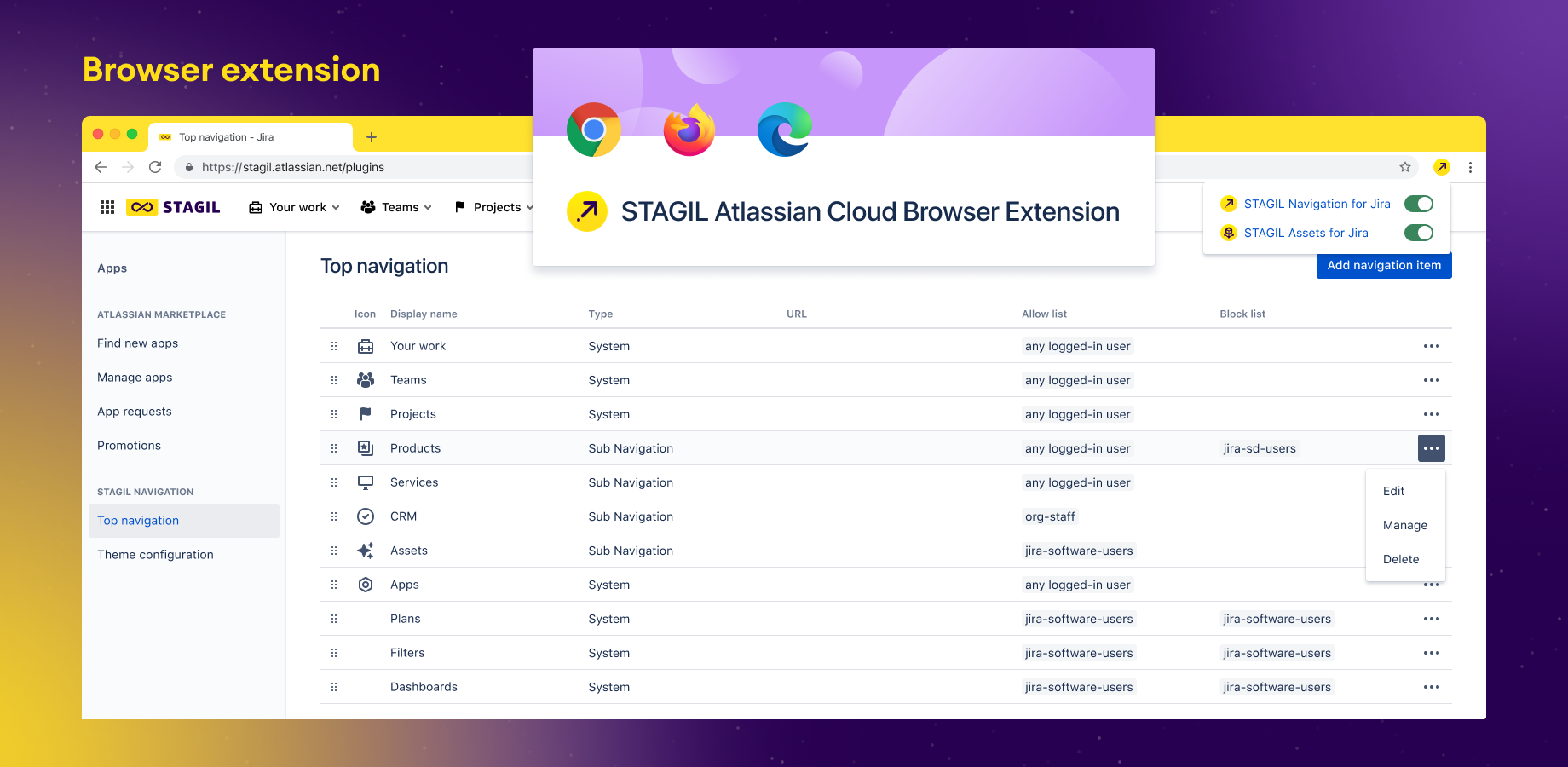Open the Promotions link
Image resolution: width=1568 pixels, height=767 pixels.
pyautogui.click(x=129, y=446)
